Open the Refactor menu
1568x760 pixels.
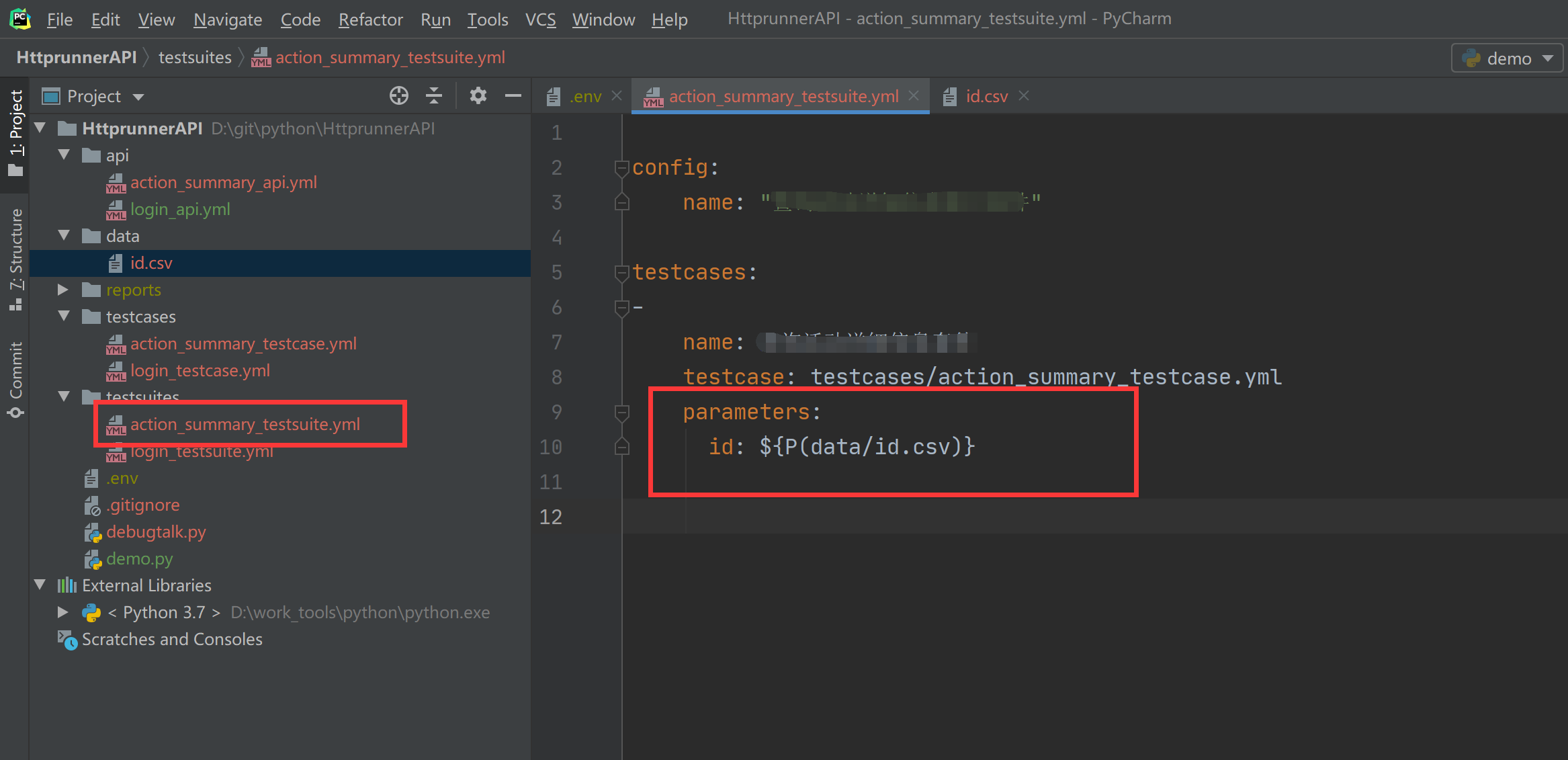370,19
